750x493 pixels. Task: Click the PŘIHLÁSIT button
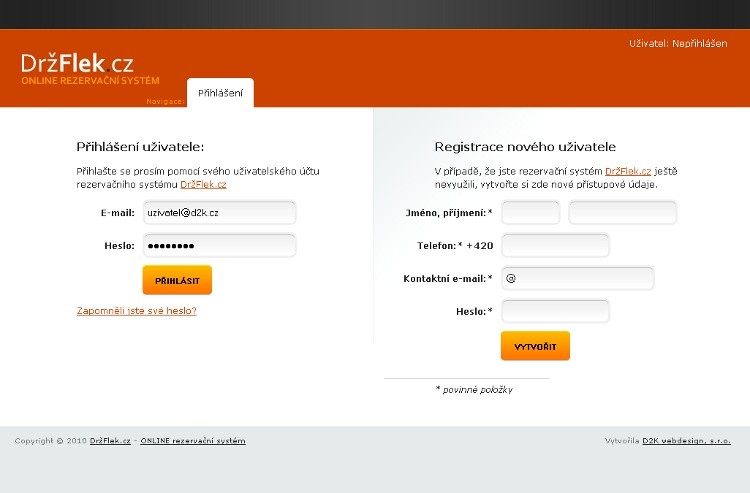click(x=177, y=280)
